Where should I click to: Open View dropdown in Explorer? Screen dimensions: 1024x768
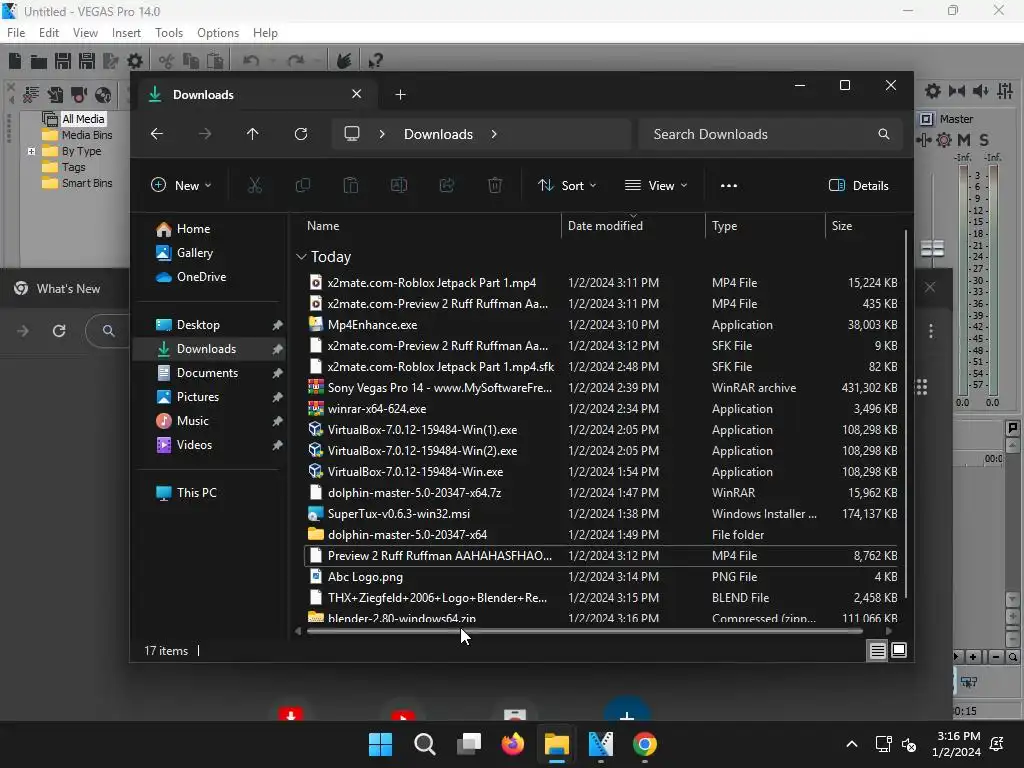(656, 185)
